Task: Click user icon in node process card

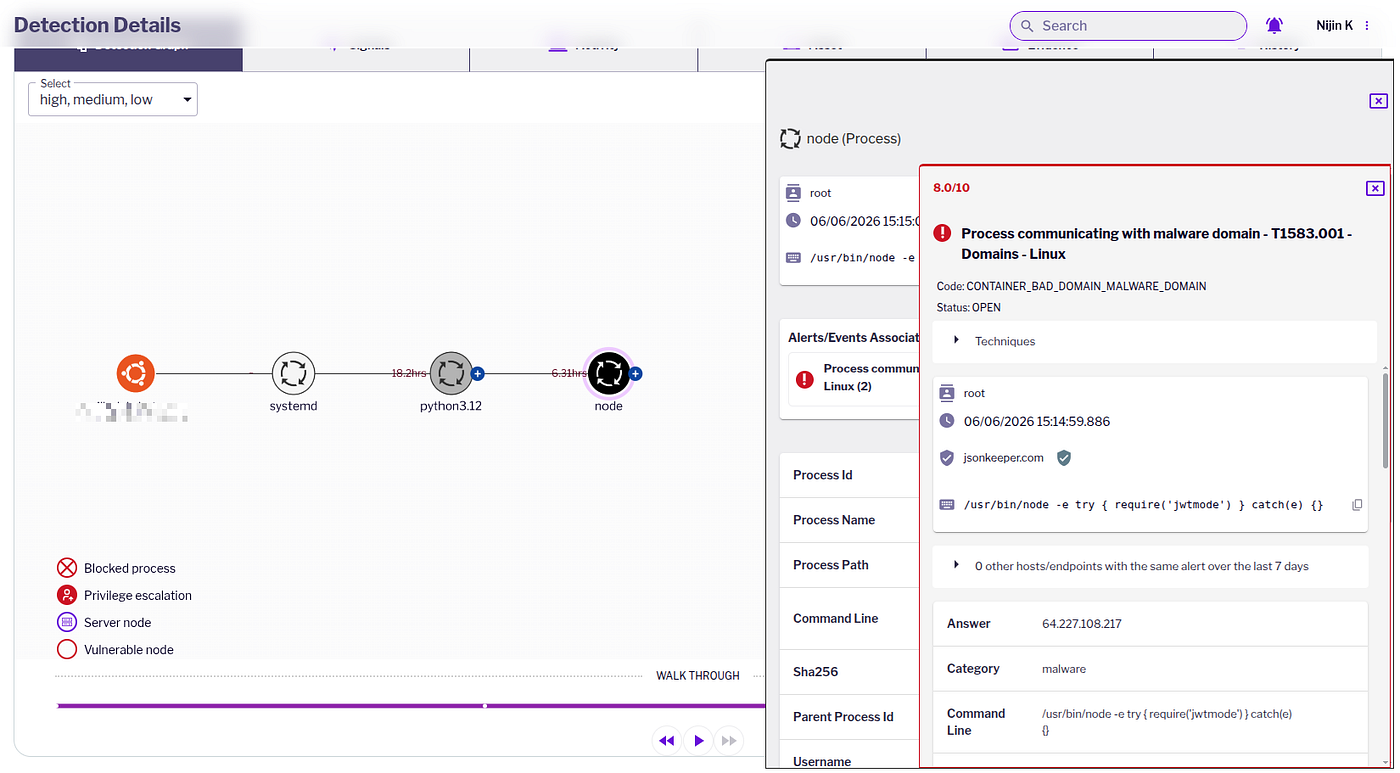Action: coord(793,193)
